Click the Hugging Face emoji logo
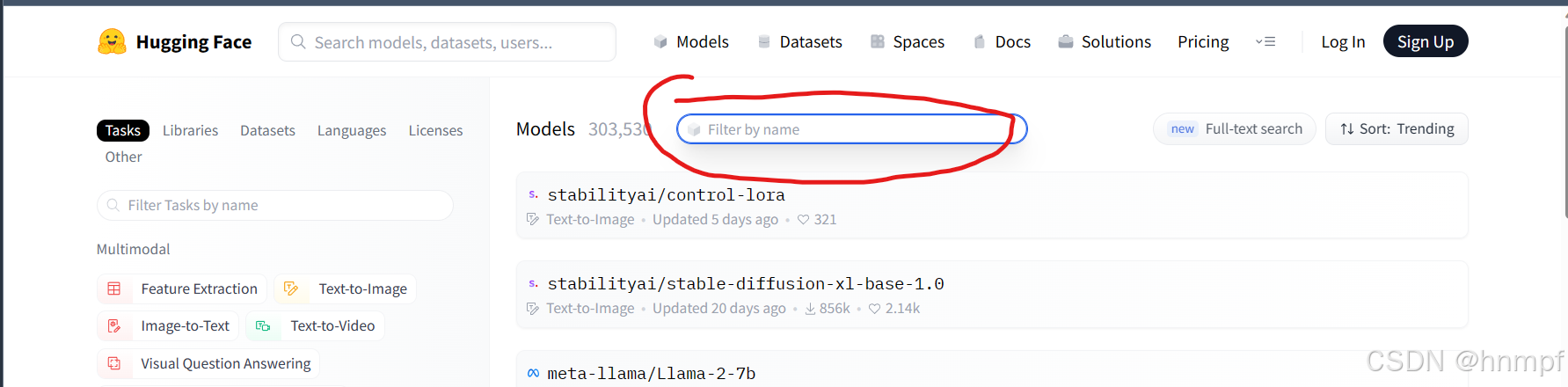This screenshot has width=1568, height=387. point(112,41)
